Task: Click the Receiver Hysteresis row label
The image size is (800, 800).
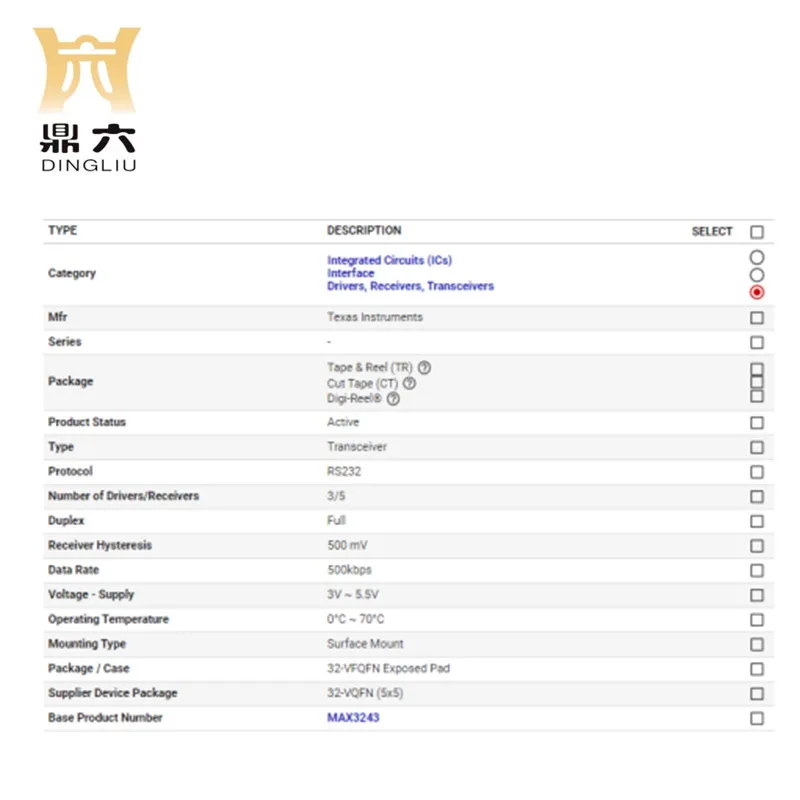Action: [x=100, y=545]
